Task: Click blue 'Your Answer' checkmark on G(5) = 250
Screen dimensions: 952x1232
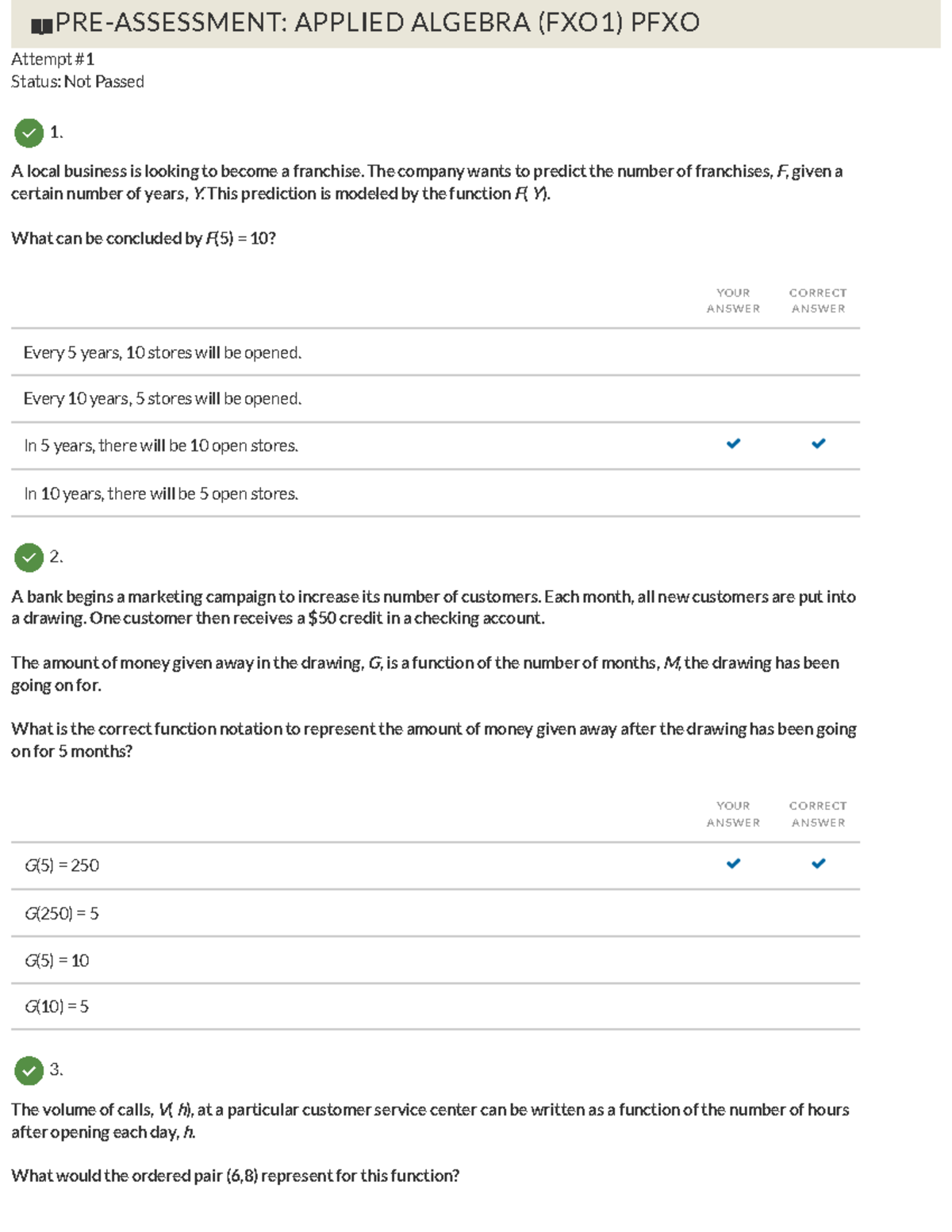Action: pyautogui.click(x=733, y=863)
